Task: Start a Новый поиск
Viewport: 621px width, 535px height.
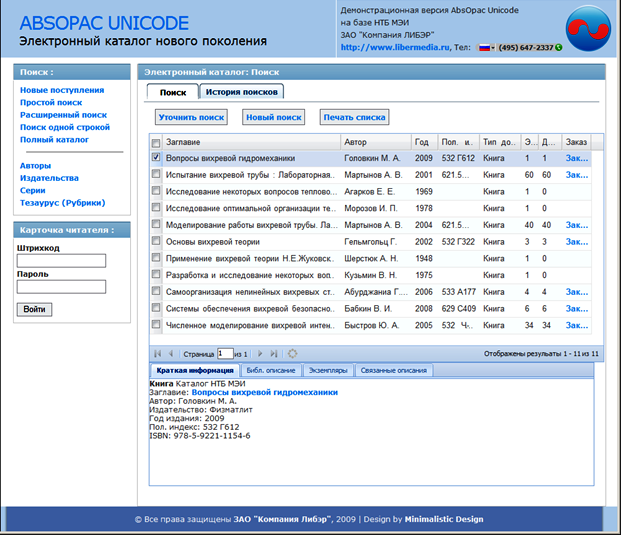Action: coord(274,117)
